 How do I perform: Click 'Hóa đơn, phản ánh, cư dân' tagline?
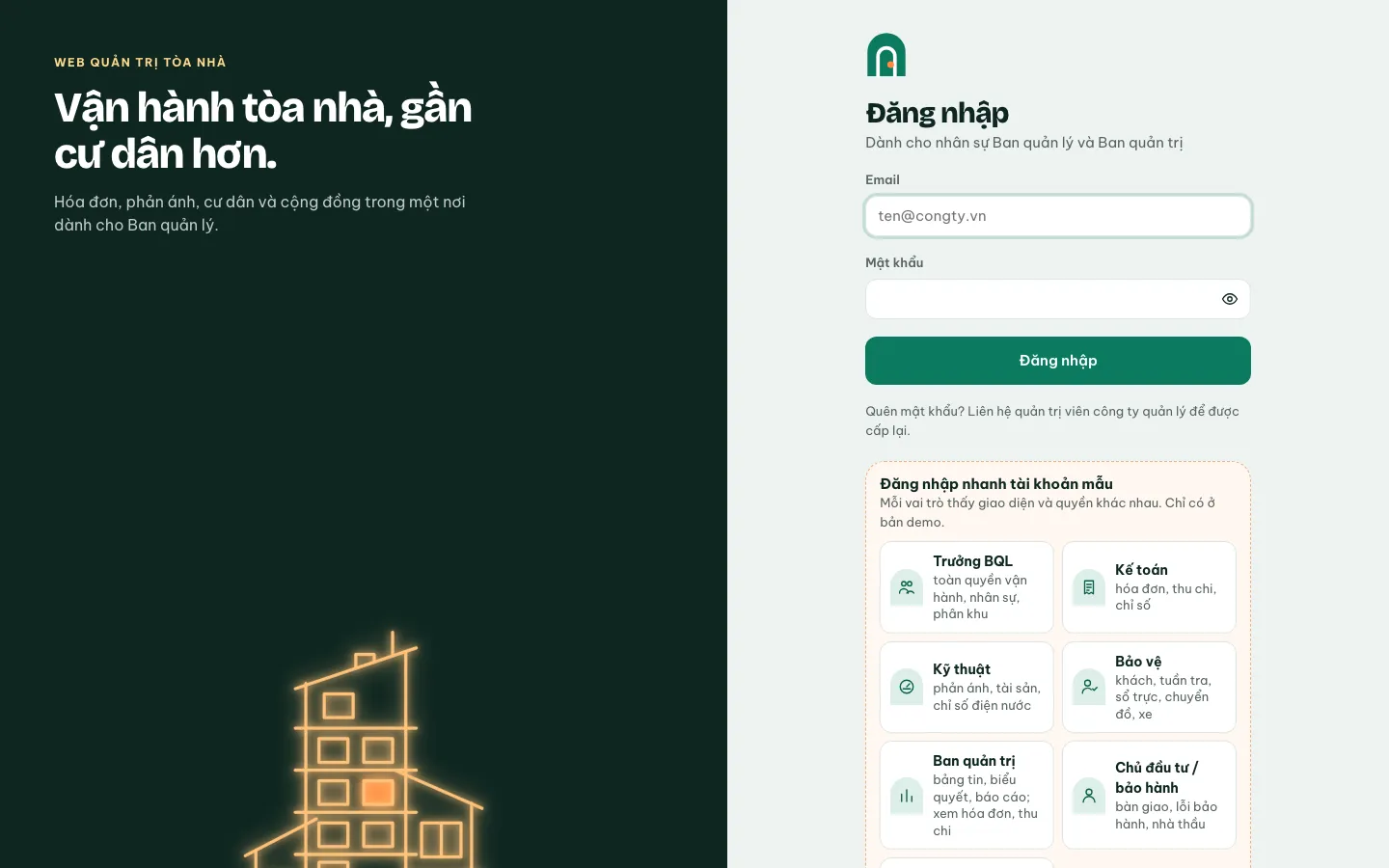259,213
